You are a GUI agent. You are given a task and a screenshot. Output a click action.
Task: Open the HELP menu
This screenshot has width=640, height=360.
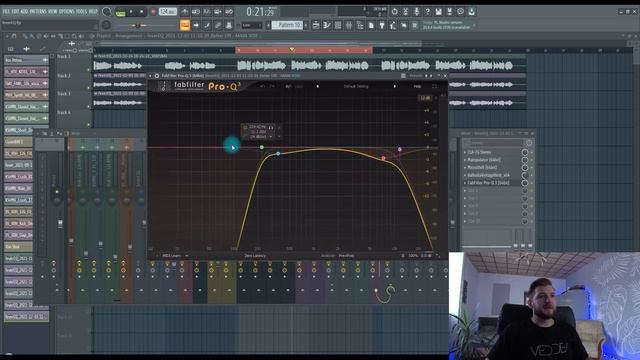93,11
